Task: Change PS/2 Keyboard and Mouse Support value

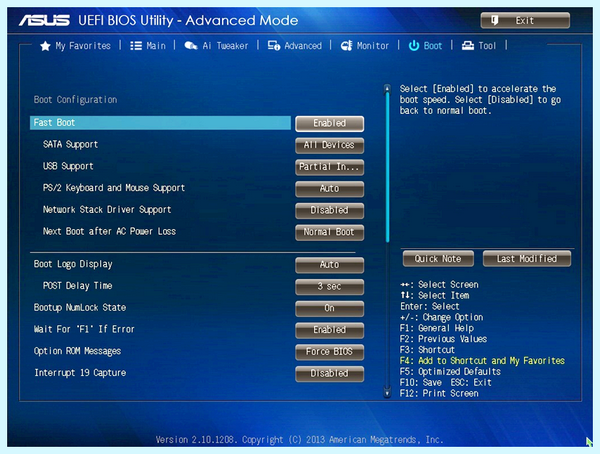Action: (329, 189)
